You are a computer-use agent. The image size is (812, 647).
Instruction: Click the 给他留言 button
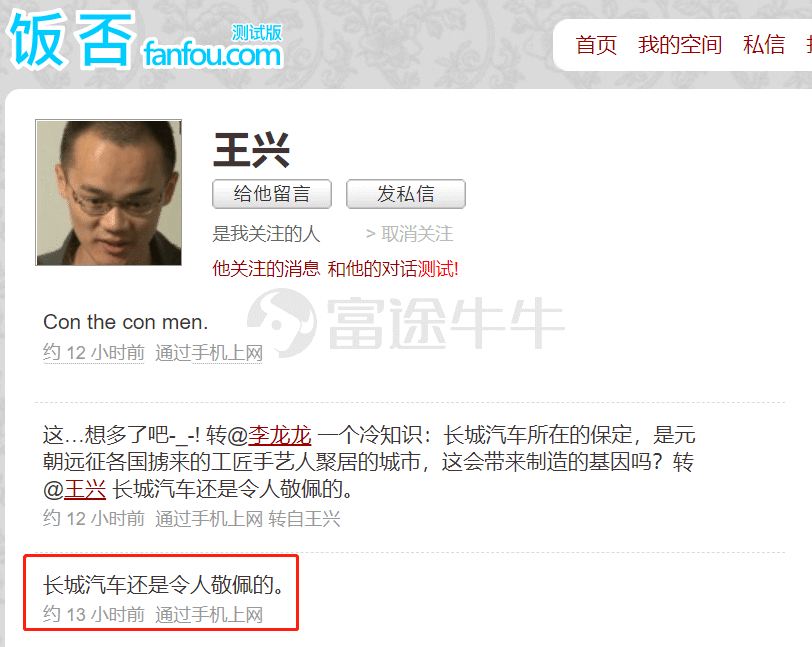(x=272, y=194)
